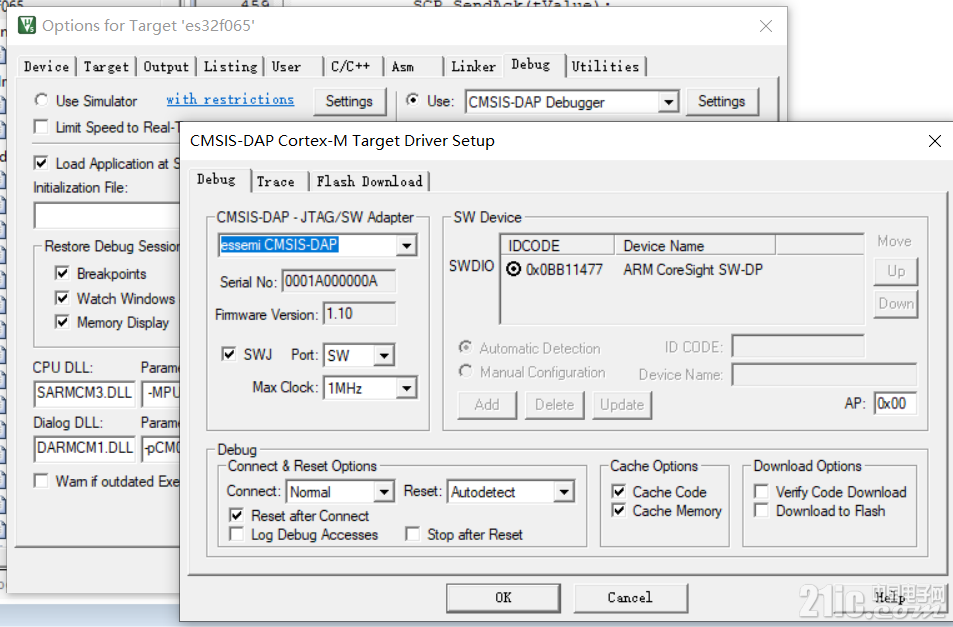The image size is (953, 627).
Task: Enable Warn if outdated Executable checkbox
Action: 41,481
